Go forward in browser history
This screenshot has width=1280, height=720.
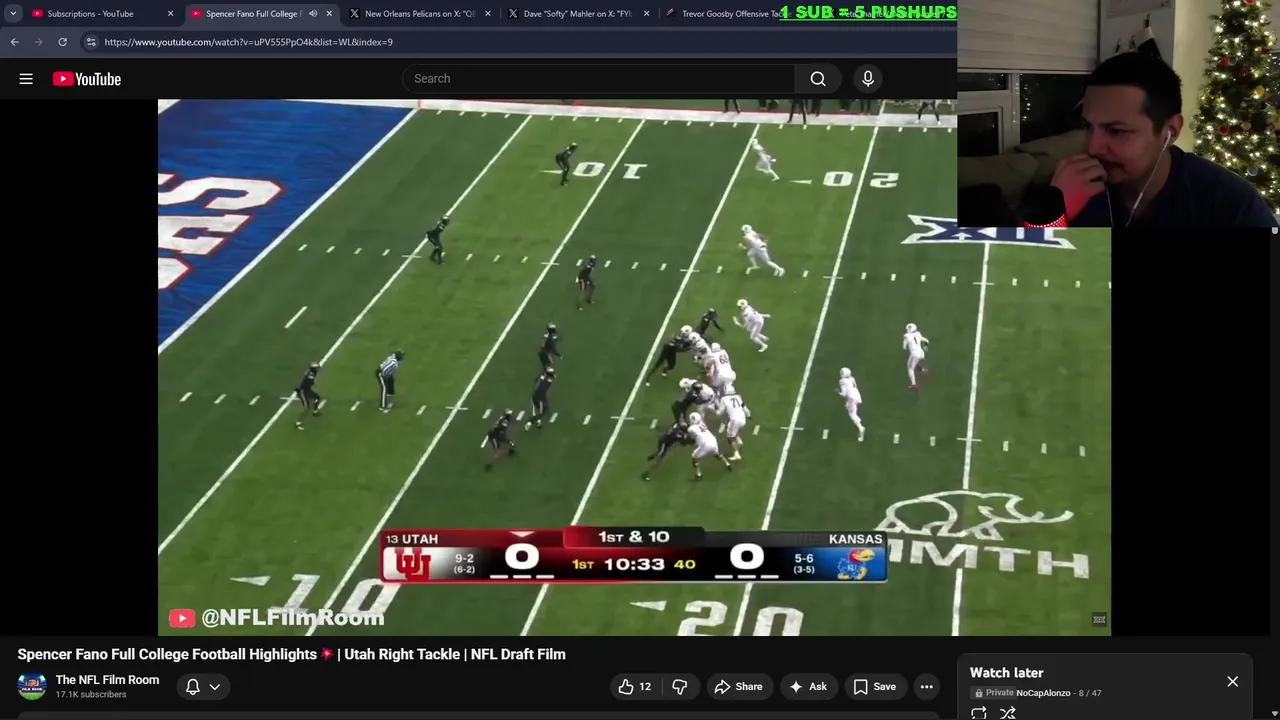[x=38, y=42]
